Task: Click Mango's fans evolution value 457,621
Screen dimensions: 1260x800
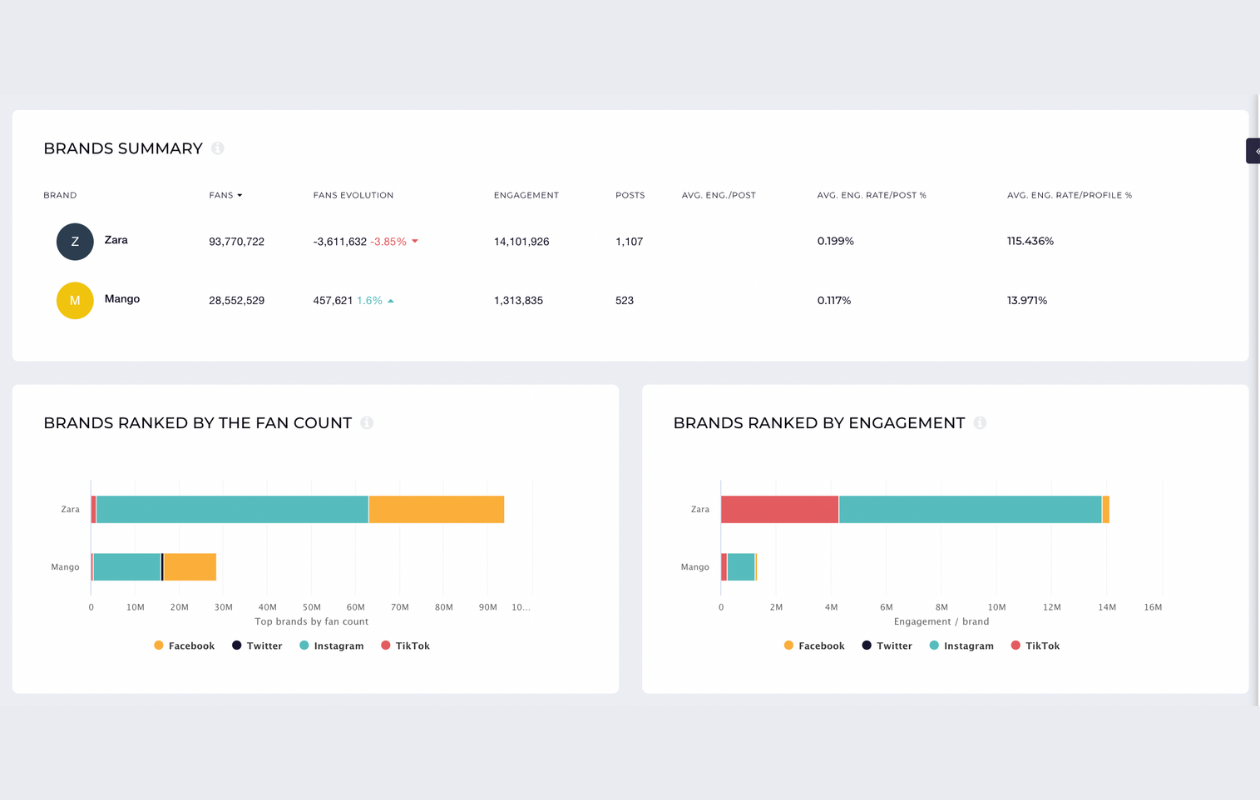Action: pos(333,300)
